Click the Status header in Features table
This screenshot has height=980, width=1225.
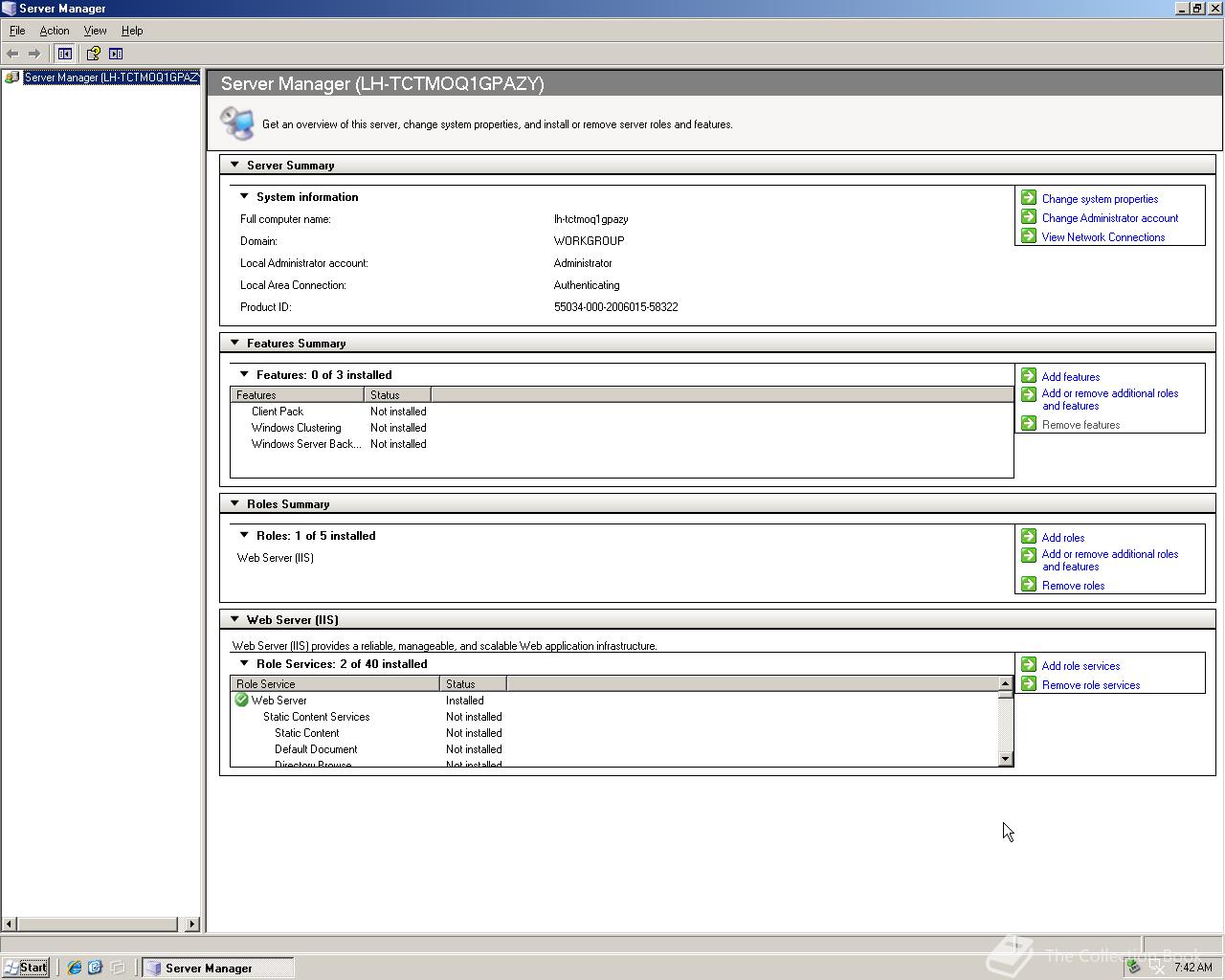(397, 394)
